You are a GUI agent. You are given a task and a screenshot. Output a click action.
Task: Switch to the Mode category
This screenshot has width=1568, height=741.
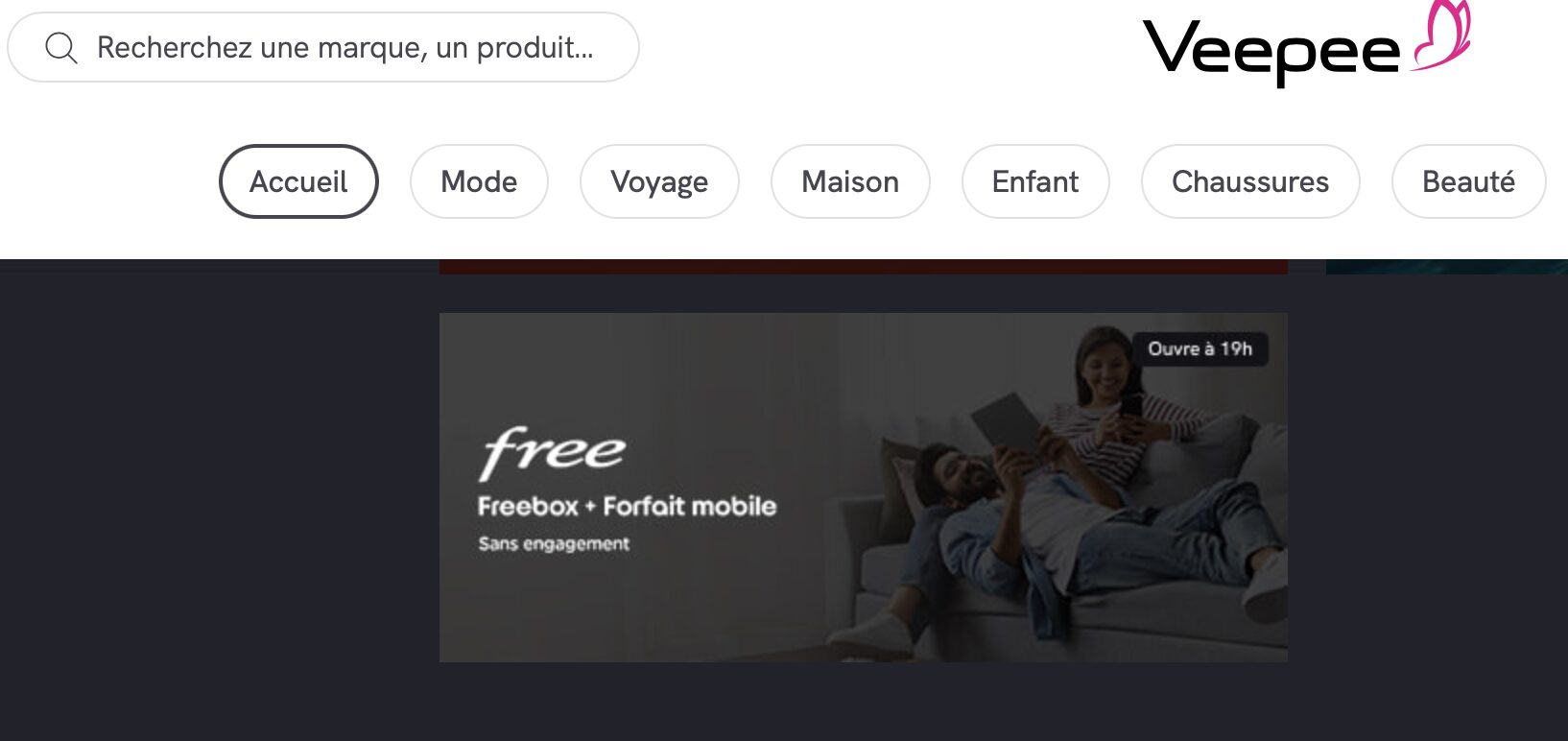tap(479, 181)
